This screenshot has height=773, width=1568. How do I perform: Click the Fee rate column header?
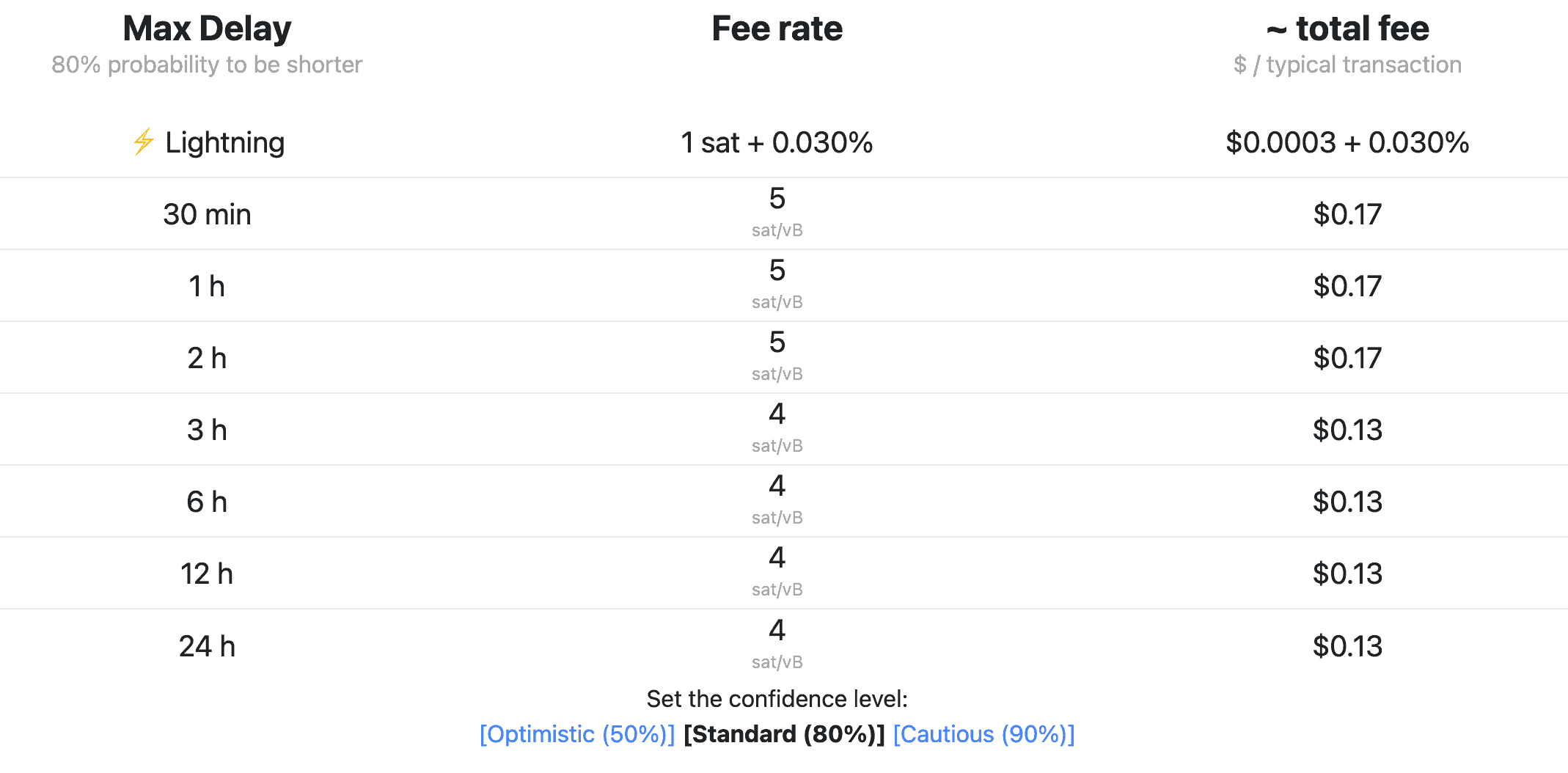click(x=777, y=29)
